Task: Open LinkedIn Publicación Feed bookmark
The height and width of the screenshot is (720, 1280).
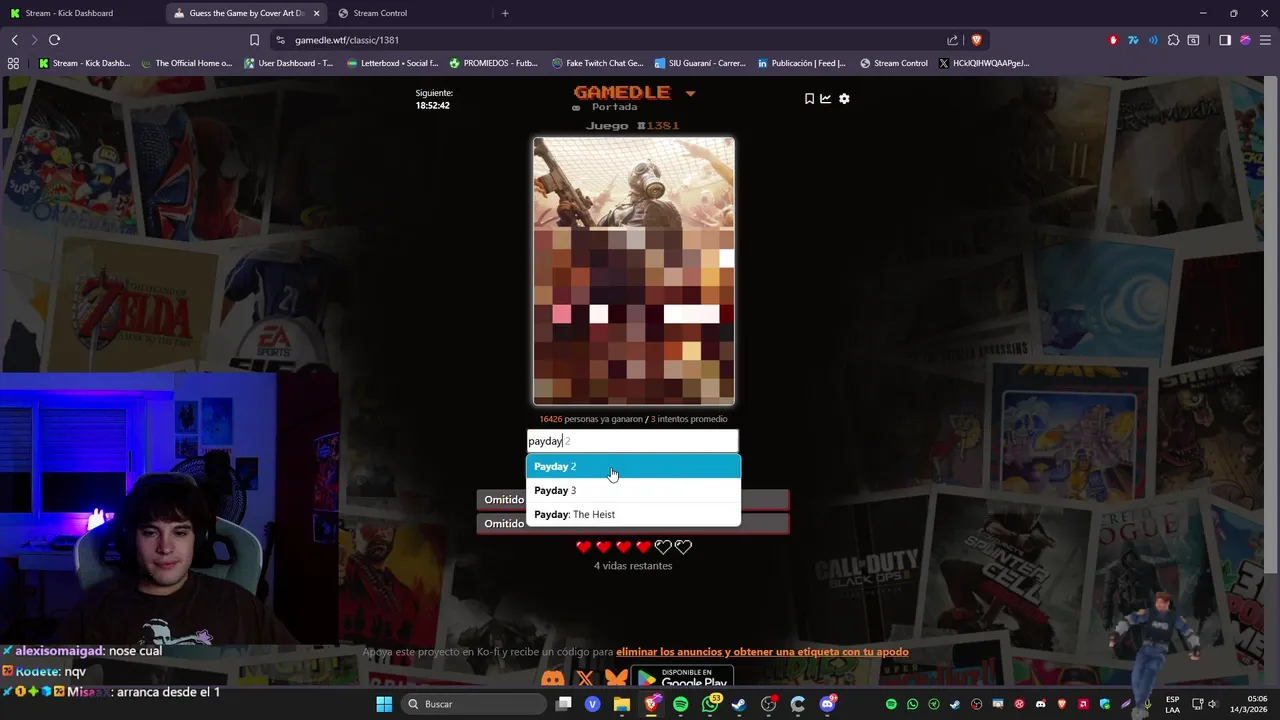Action: pyautogui.click(x=801, y=63)
